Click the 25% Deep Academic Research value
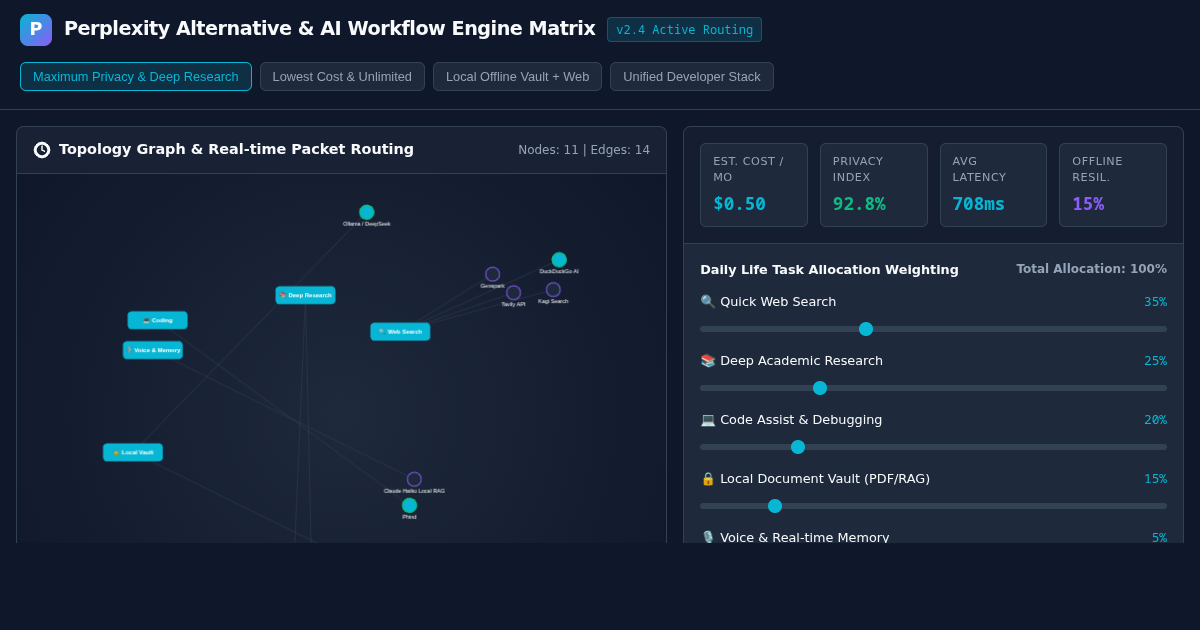Image resolution: width=1200 pixels, height=630 pixels. pyautogui.click(x=1155, y=361)
